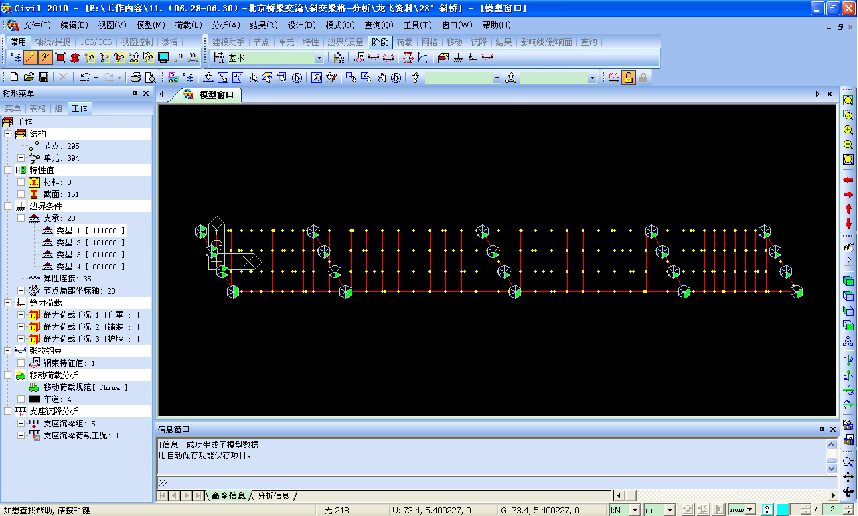This screenshot has height=516, width=858.
Task: Collapse the 车道: 4 tree node
Action: click(21, 399)
